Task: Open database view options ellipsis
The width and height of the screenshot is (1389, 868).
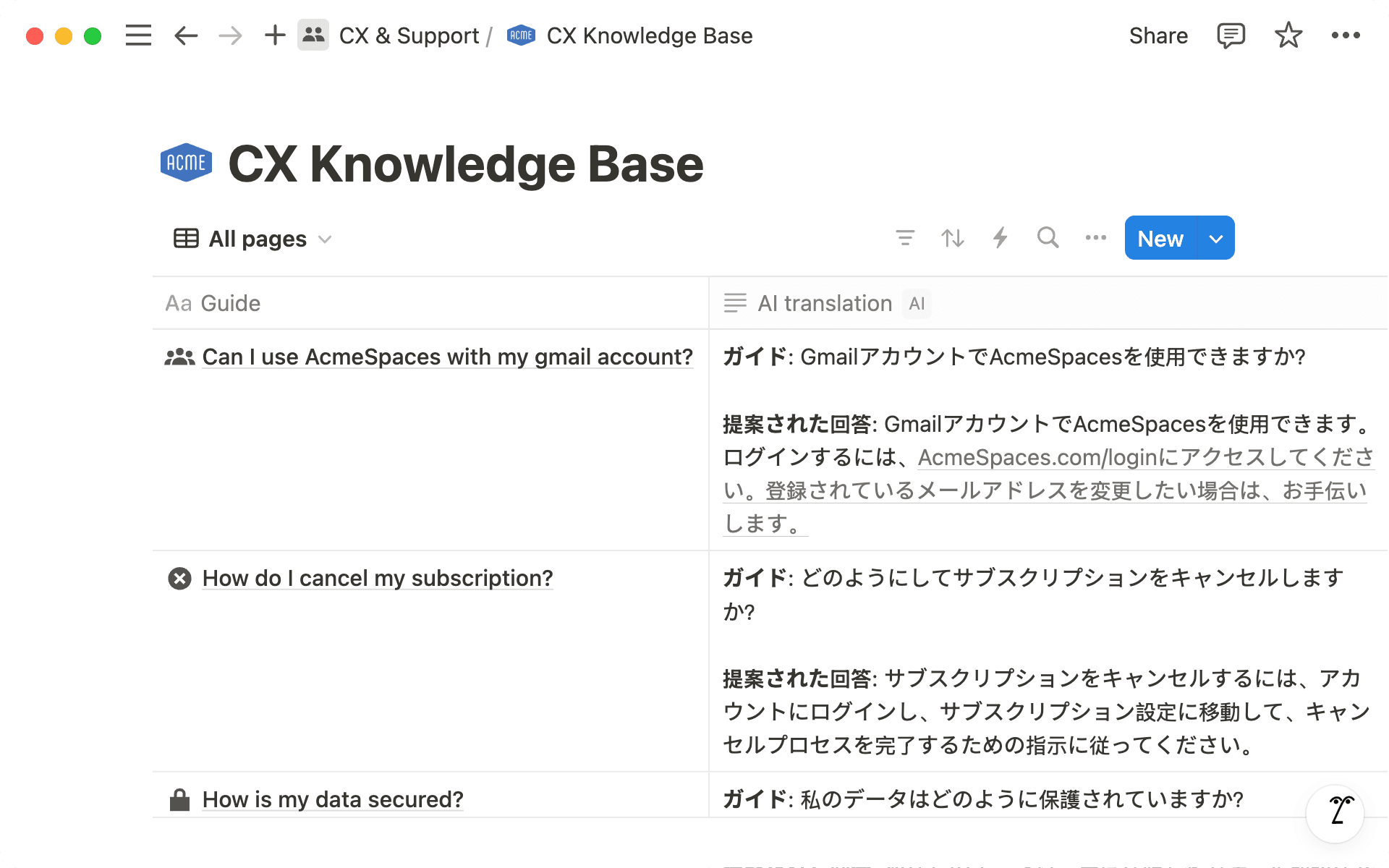Action: pyautogui.click(x=1095, y=238)
